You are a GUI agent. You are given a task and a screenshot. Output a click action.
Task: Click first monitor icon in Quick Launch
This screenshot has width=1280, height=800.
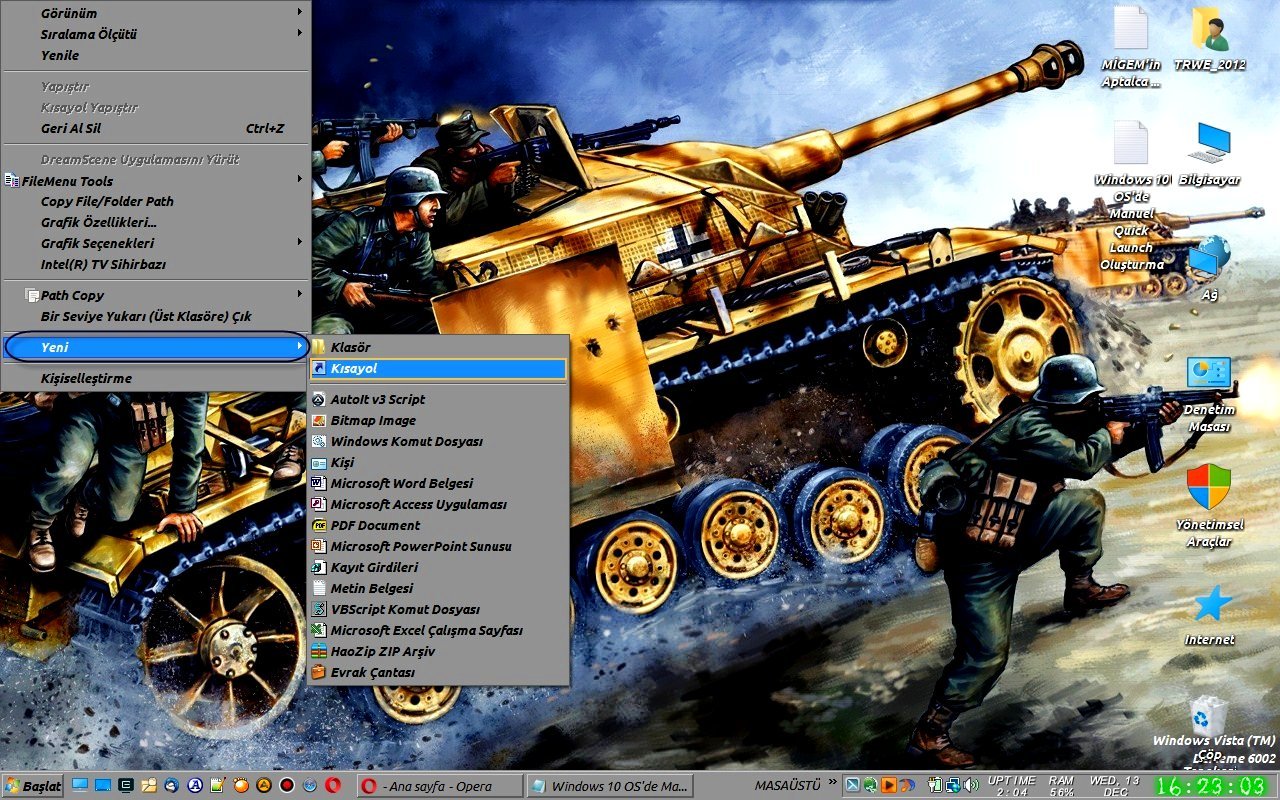(x=79, y=785)
